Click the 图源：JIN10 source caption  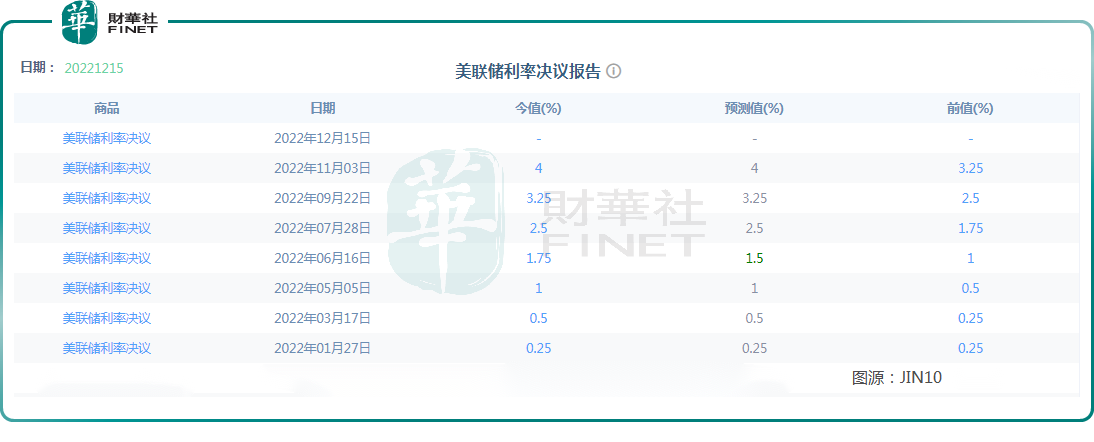(897, 378)
